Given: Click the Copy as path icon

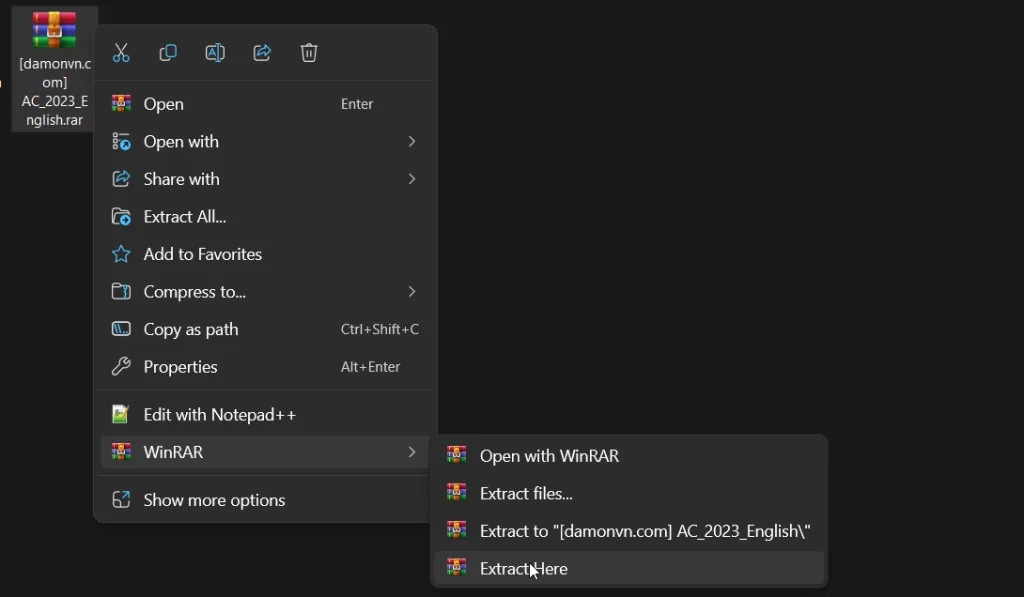Looking at the screenshot, I should [x=121, y=329].
